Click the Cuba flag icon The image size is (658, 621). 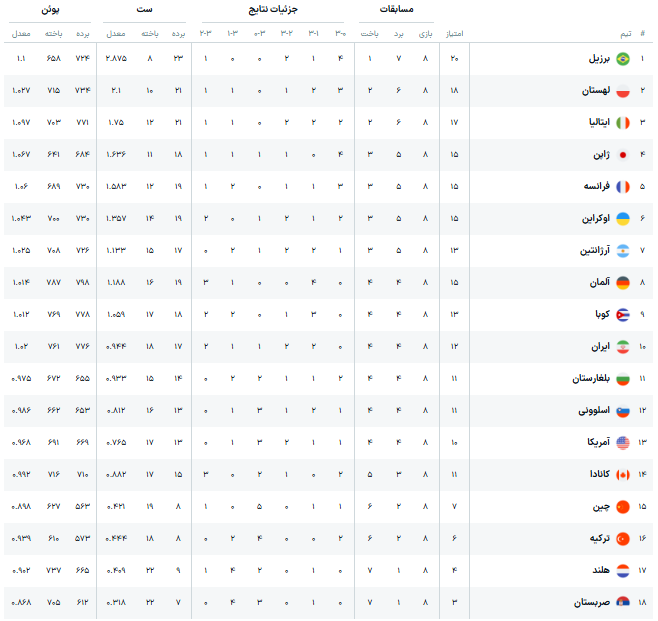[622, 315]
